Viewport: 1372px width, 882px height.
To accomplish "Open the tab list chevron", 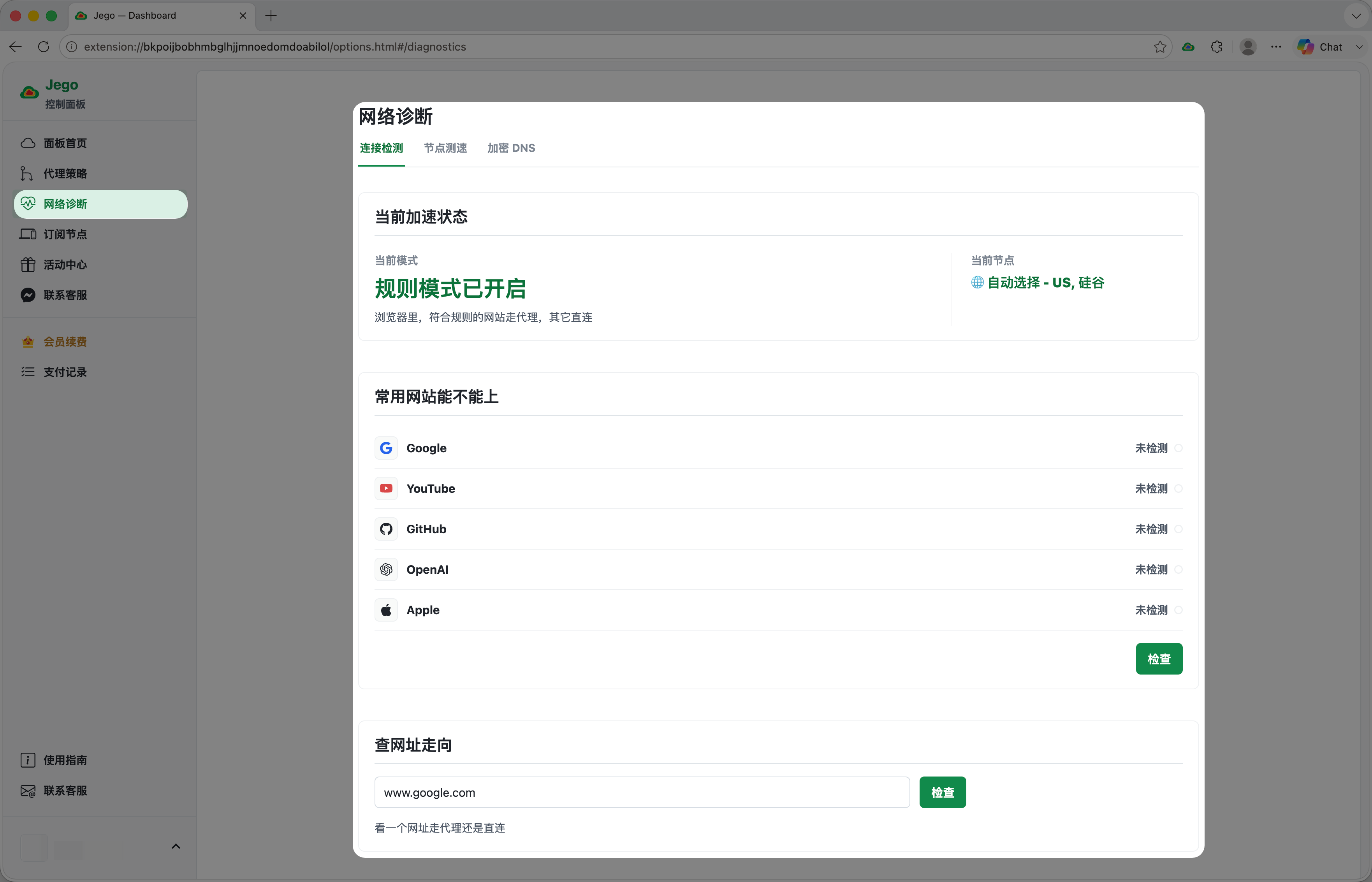I will click(x=1356, y=16).
